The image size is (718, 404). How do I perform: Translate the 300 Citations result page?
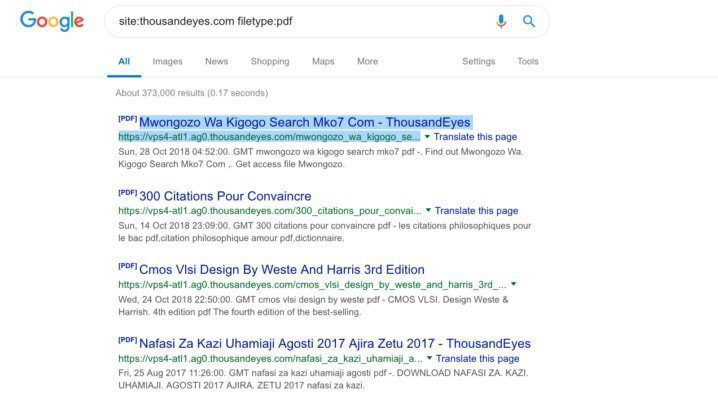click(x=477, y=211)
